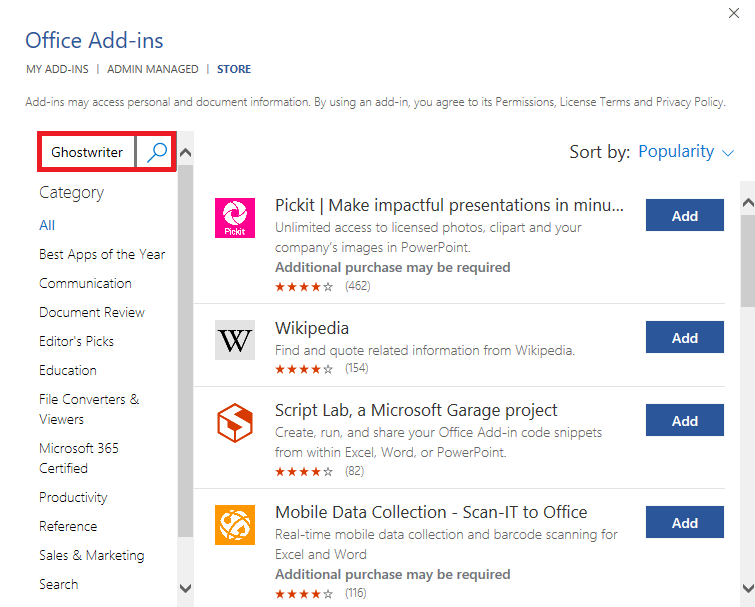The image size is (755, 607).
Task: Open the Editor's Picks category
Action: click(77, 341)
